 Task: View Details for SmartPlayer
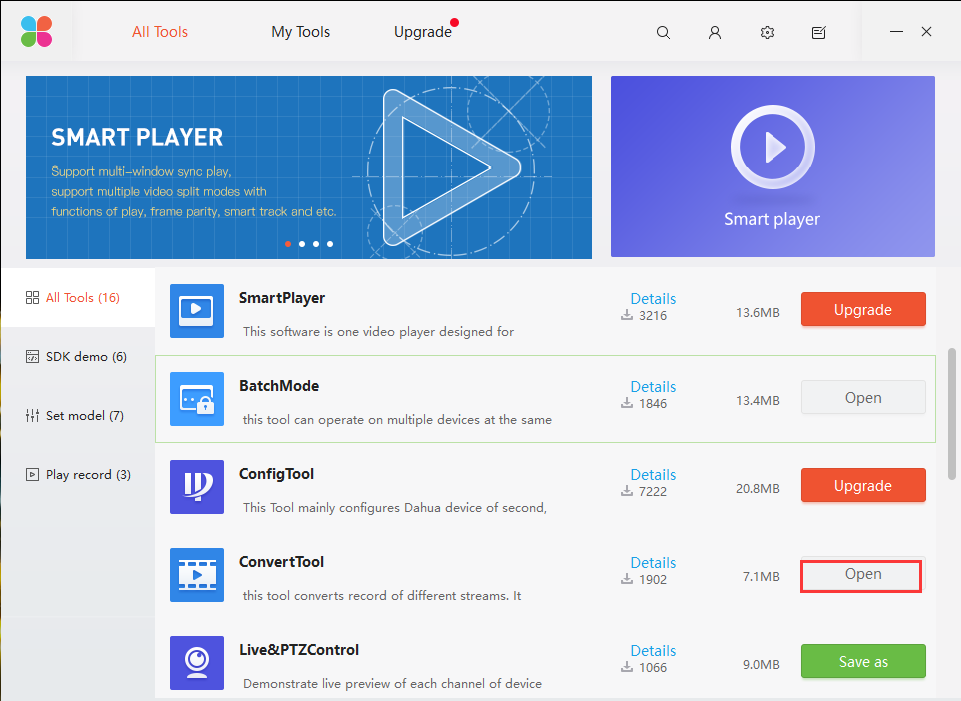[x=653, y=298]
